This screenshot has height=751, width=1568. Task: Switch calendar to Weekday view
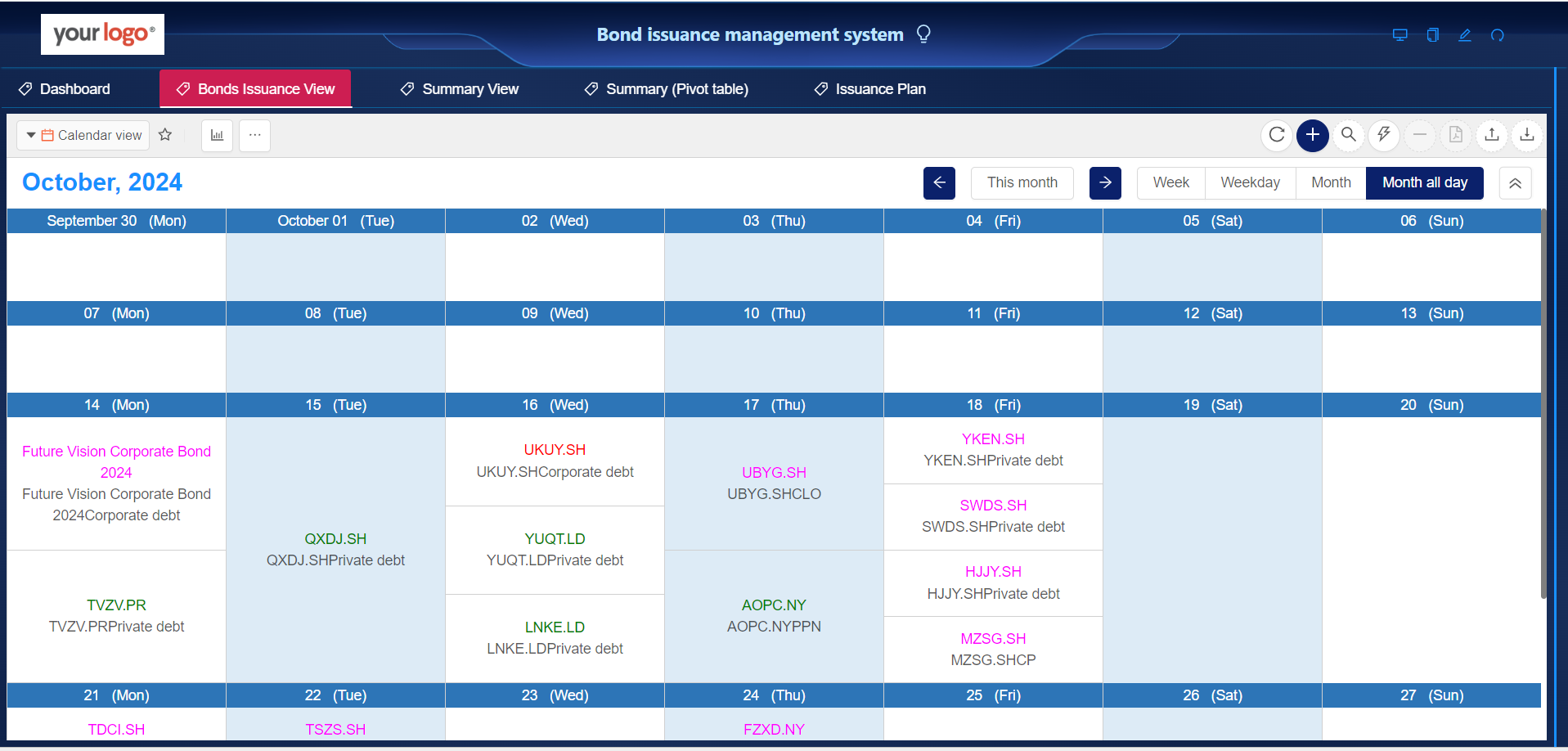[1251, 182]
